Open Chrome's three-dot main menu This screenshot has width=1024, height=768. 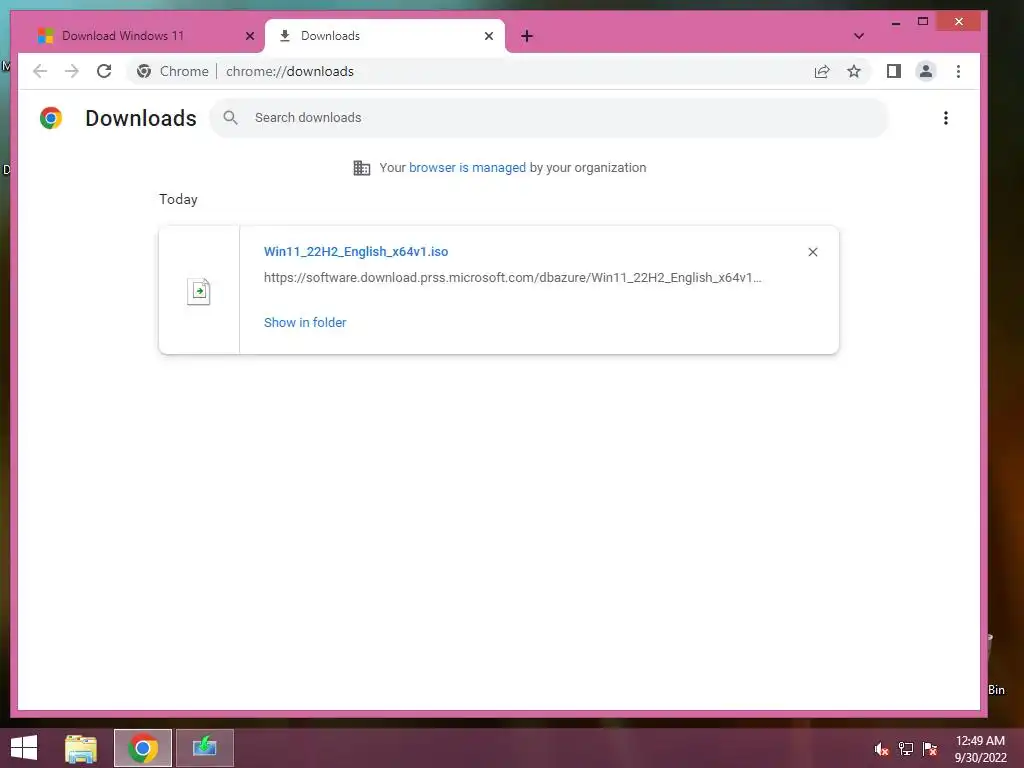click(x=958, y=71)
